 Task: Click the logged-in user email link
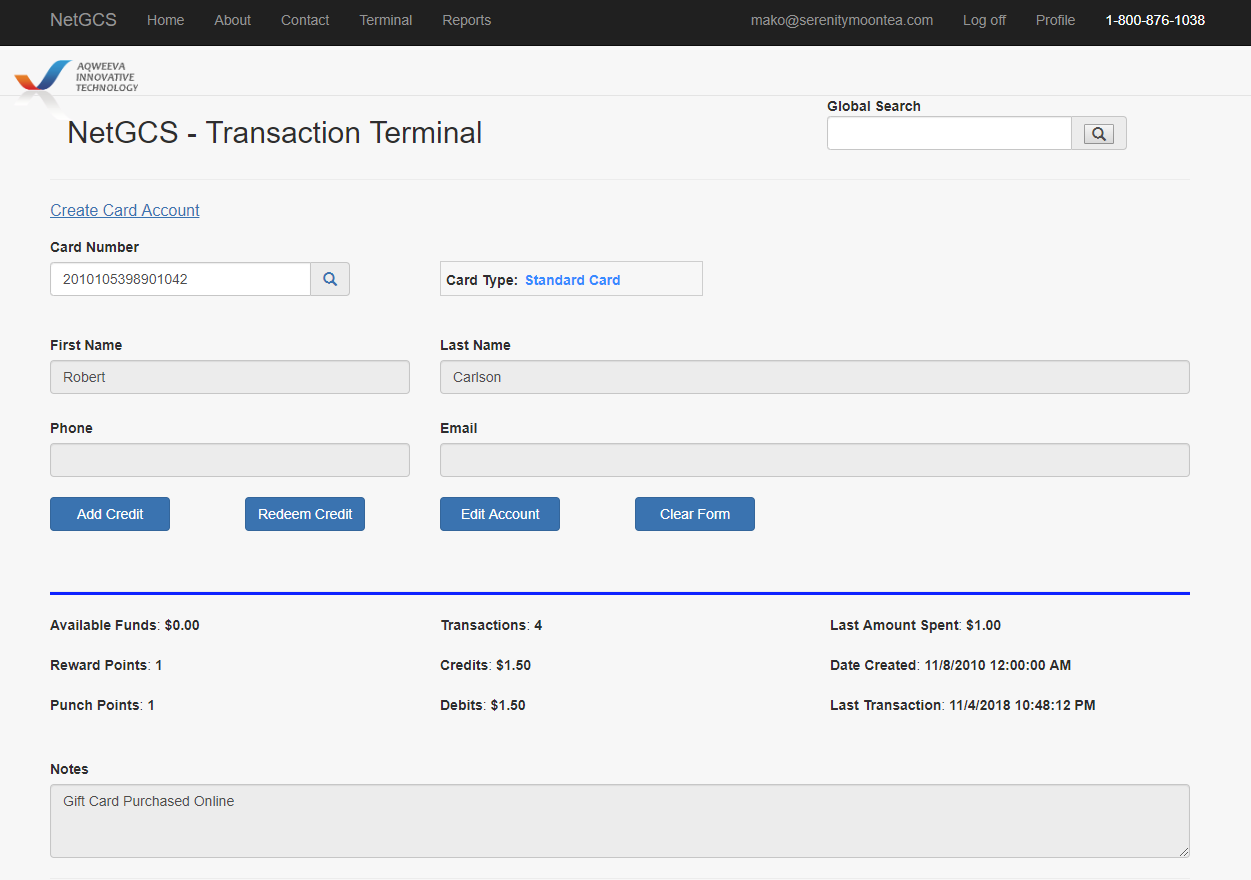tap(841, 20)
